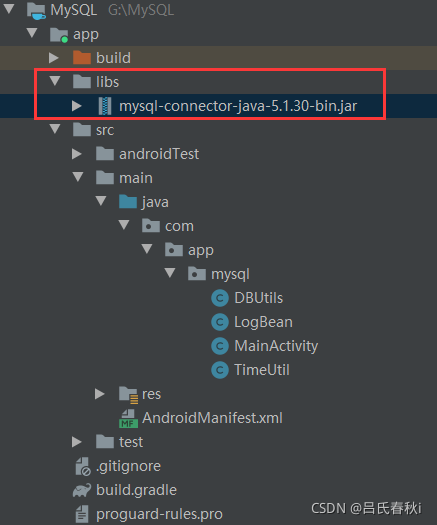Click the build.gradle elephant icon
437x525 pixels.
coord(82,490)
